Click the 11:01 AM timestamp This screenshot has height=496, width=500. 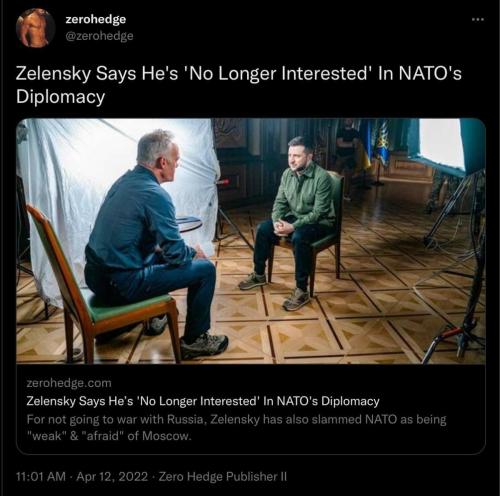(41, 477)
